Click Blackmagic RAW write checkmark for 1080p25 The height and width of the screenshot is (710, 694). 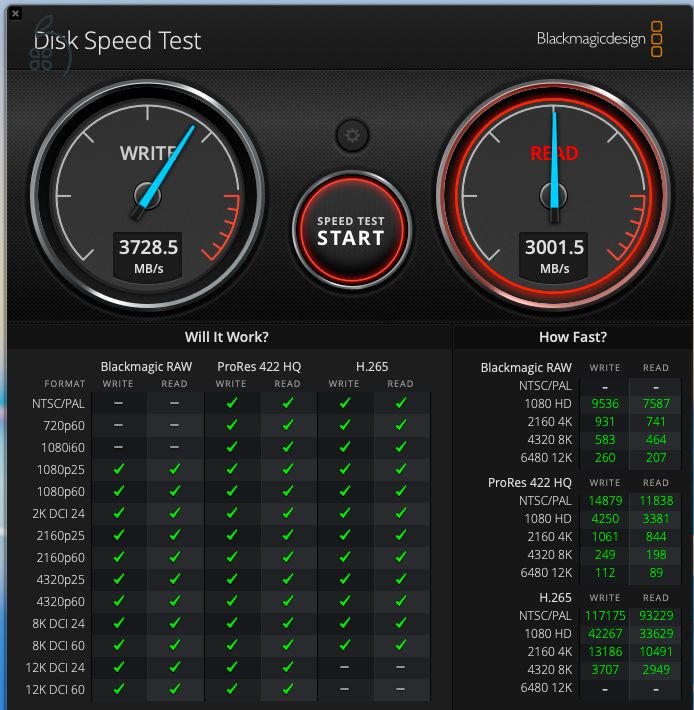click(119, 469)
